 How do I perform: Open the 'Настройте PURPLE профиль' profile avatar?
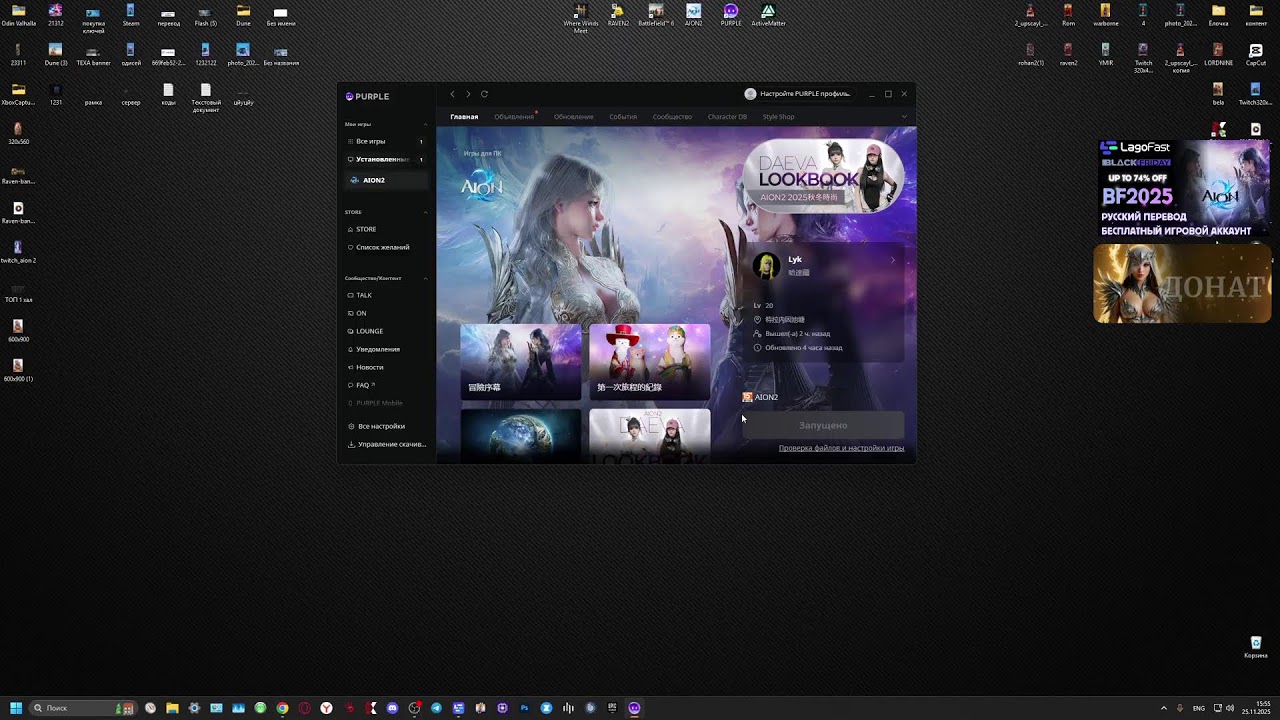tap(750, 94)
